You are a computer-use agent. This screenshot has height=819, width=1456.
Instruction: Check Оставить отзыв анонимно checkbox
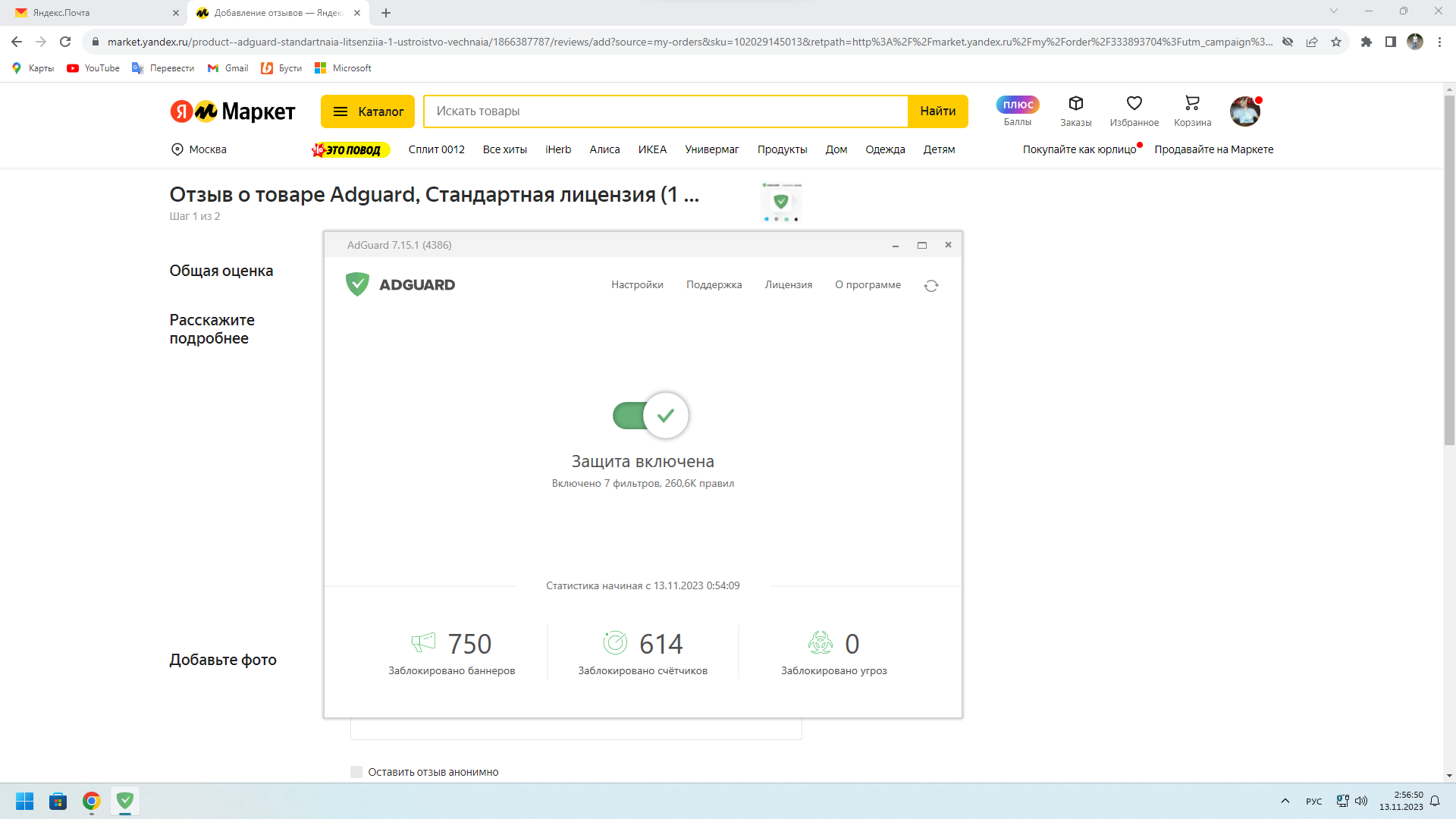pos(356,772)
